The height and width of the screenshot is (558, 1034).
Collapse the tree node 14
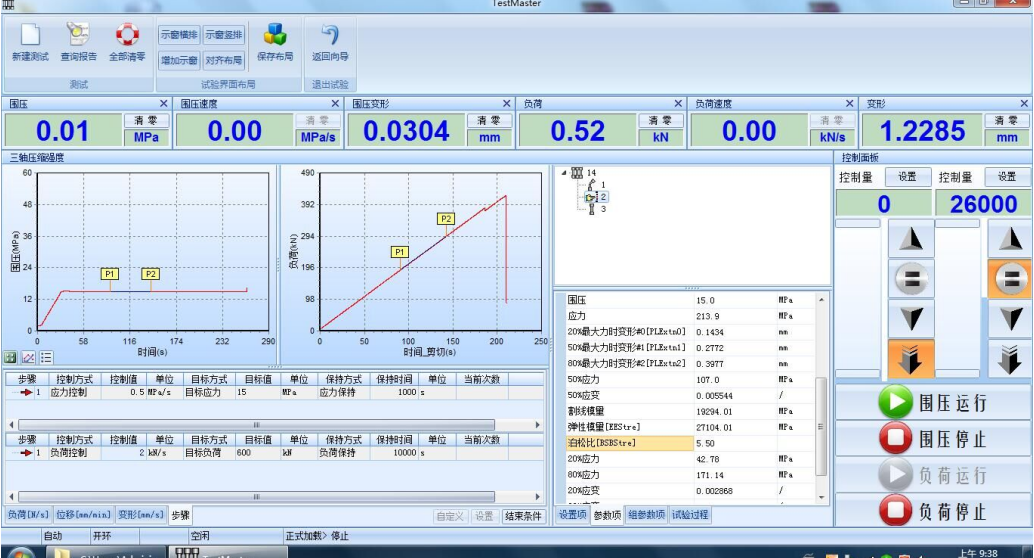pos(563,173)
